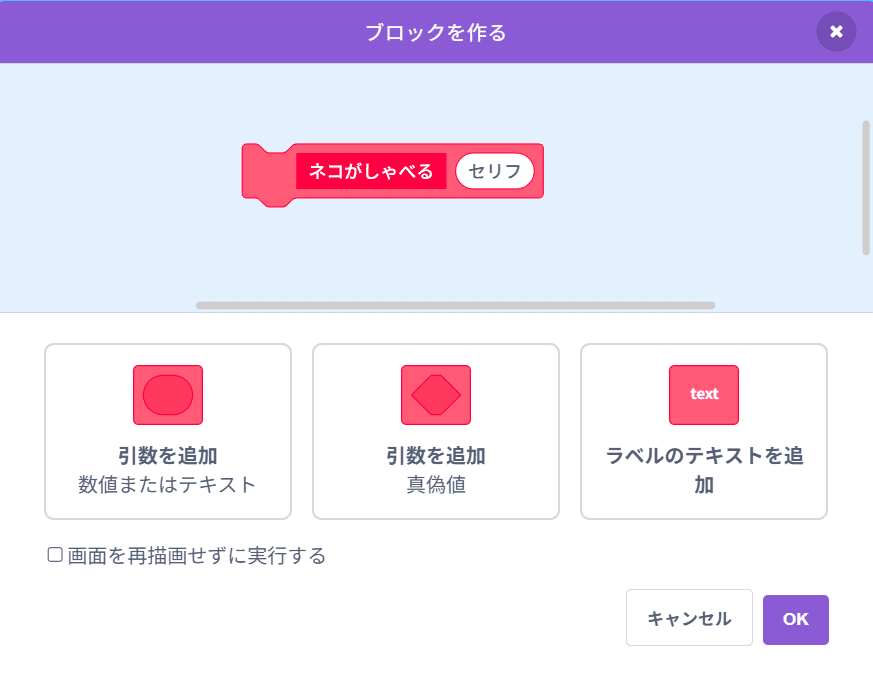Select the red diamond boolean argument icon
The width and height of the screenshot is (873, 673).
pyautogui.click(x=435, y=395)
